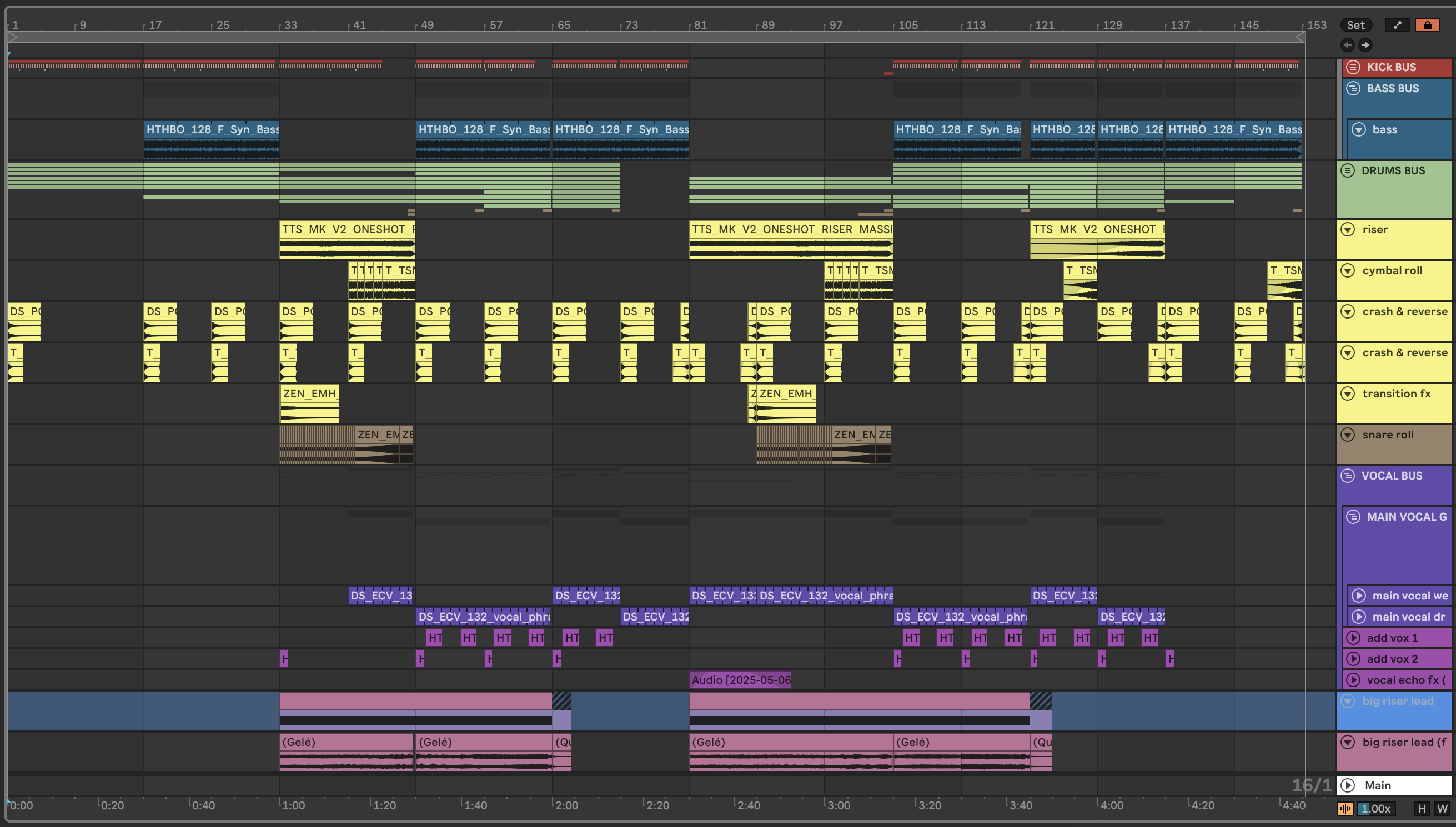Click the Set locator button
1456x827 pixels.
[1355, 25]
